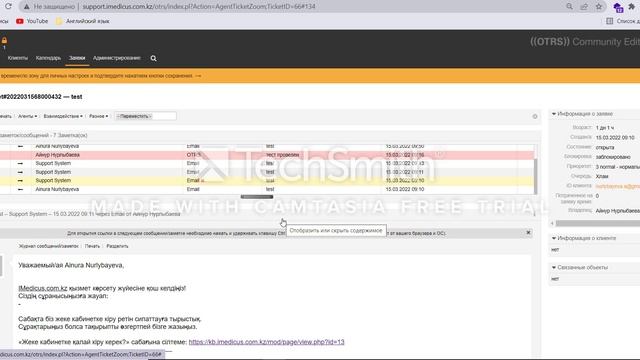The image size is (640, 360).
Task: Click the priority value '3 normal'
Action: click(x=618, y=167)
